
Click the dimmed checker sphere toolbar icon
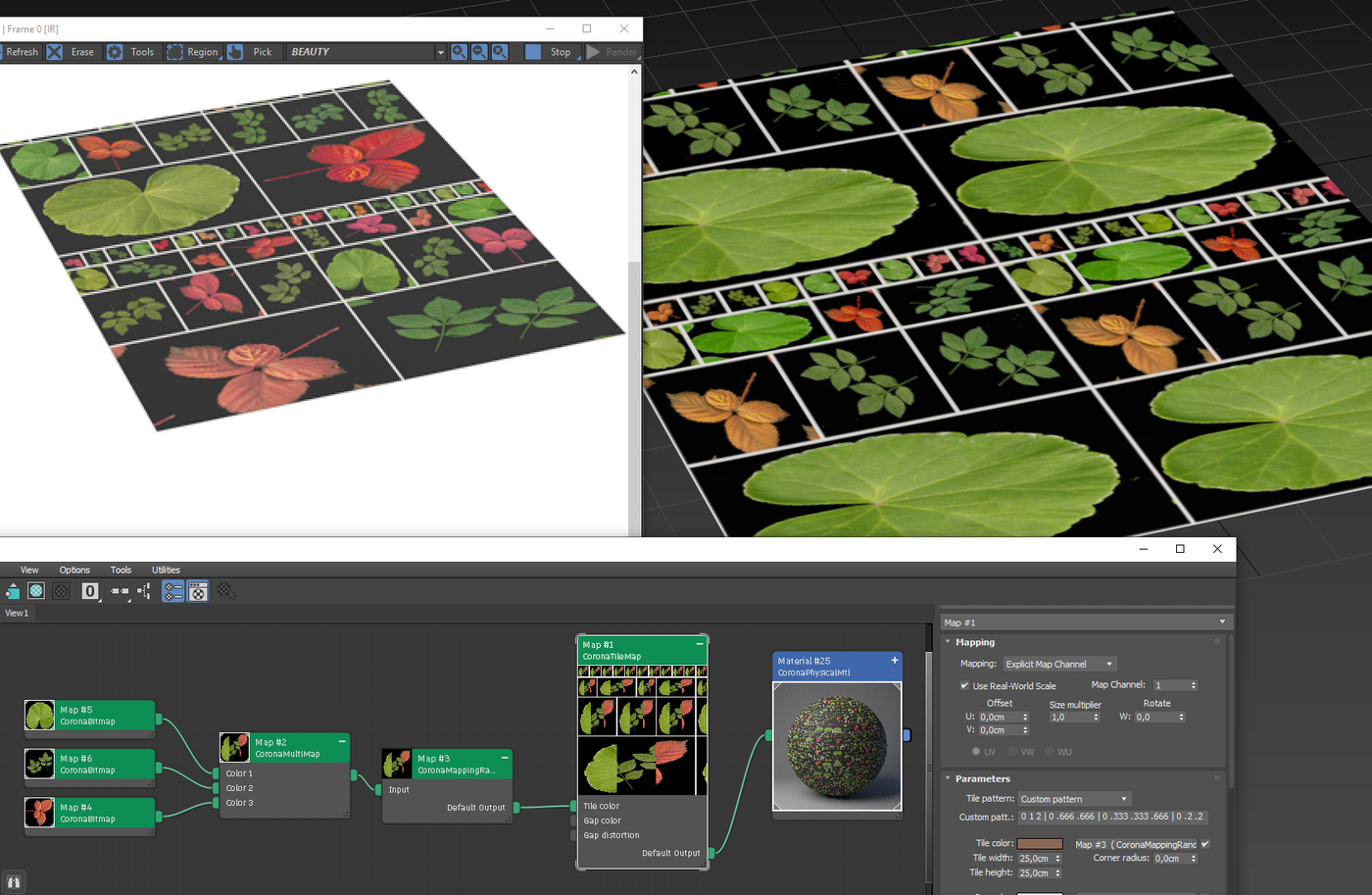pos(61,591)
